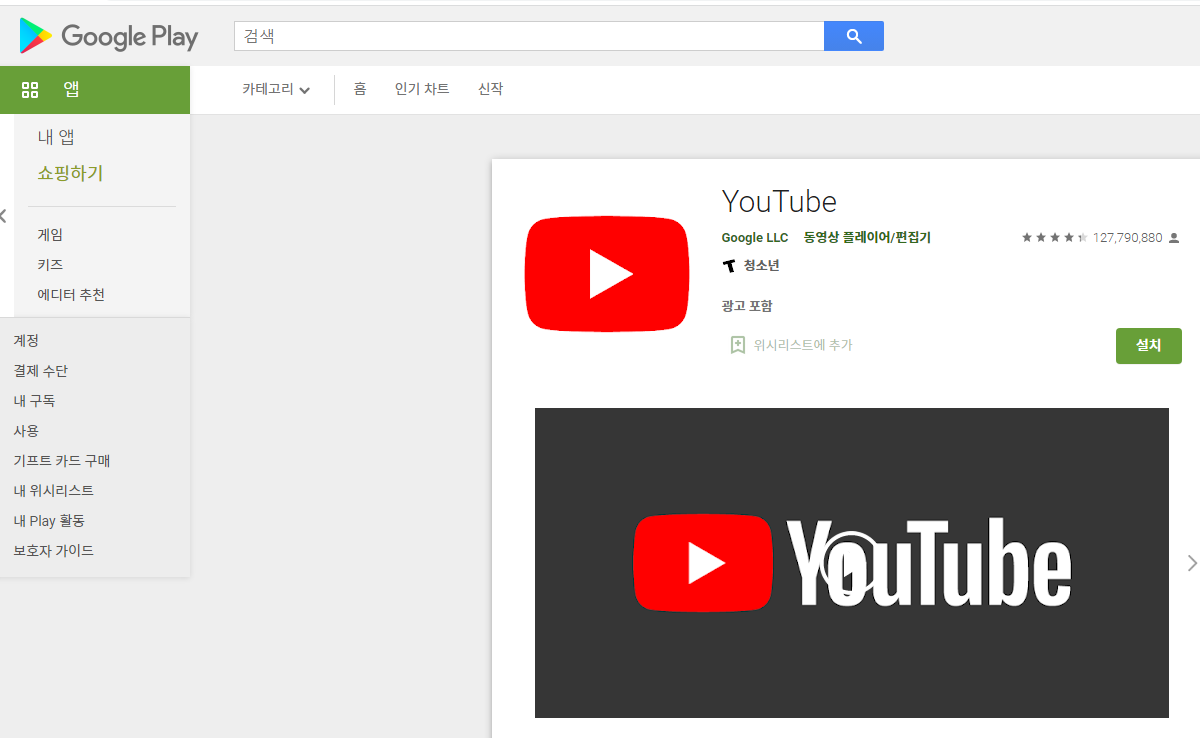Screen dimensions: 1200x738
Task: Play the YouTube preview video
Action: (x=851, y=563)
